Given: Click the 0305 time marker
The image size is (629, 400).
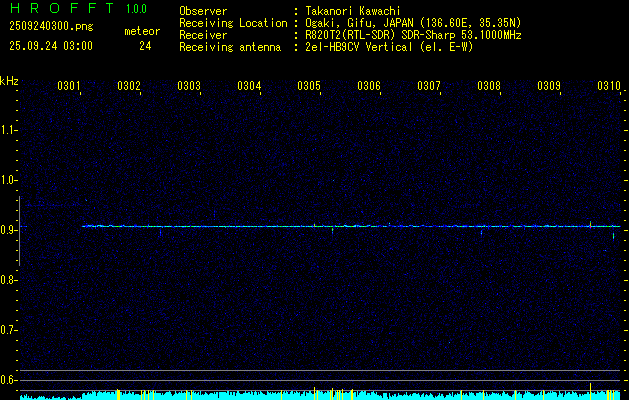Looking at the screenshot, I should point(309,86).
